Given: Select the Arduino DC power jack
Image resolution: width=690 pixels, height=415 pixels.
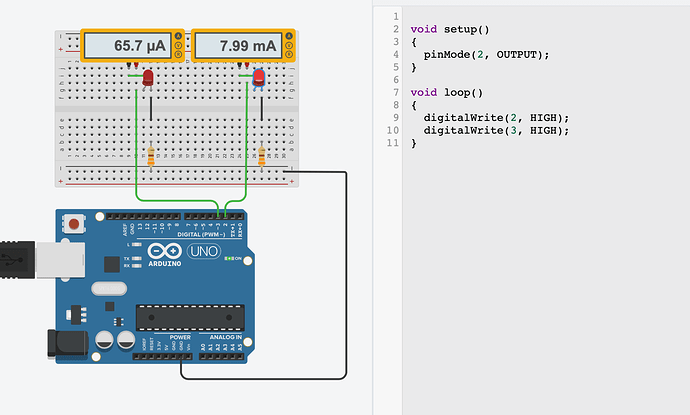Looking at the screenshot, I should 67,343.
